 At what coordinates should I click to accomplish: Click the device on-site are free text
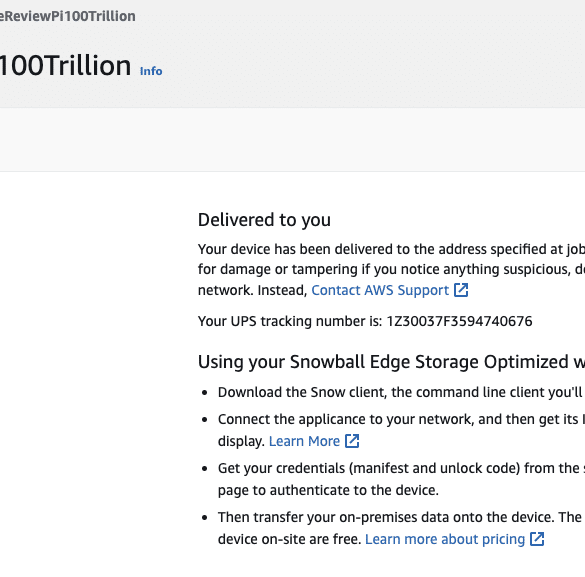(x=290, y=539)
